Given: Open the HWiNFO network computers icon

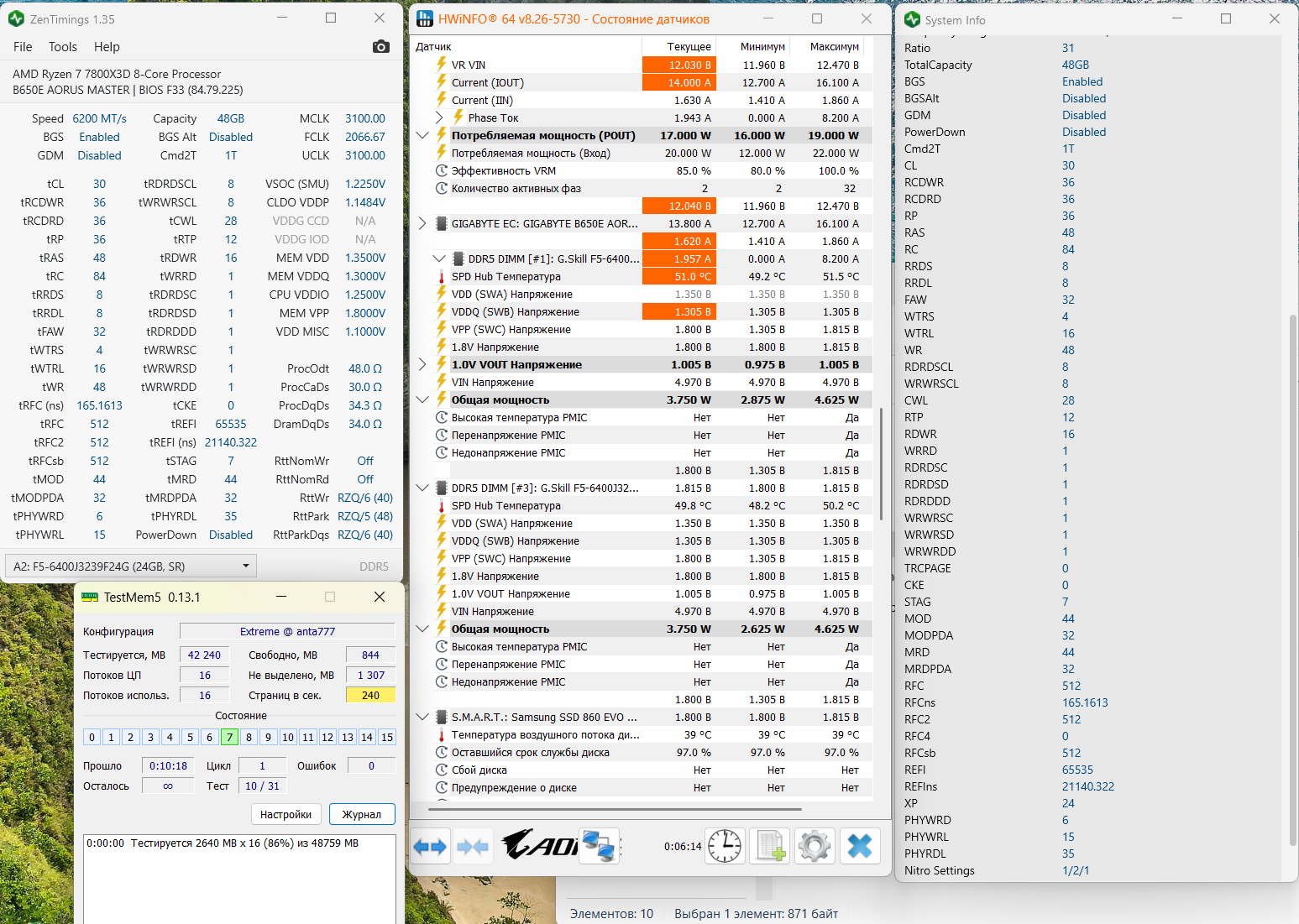Looking at the screenshot, I should pos(599,846).
